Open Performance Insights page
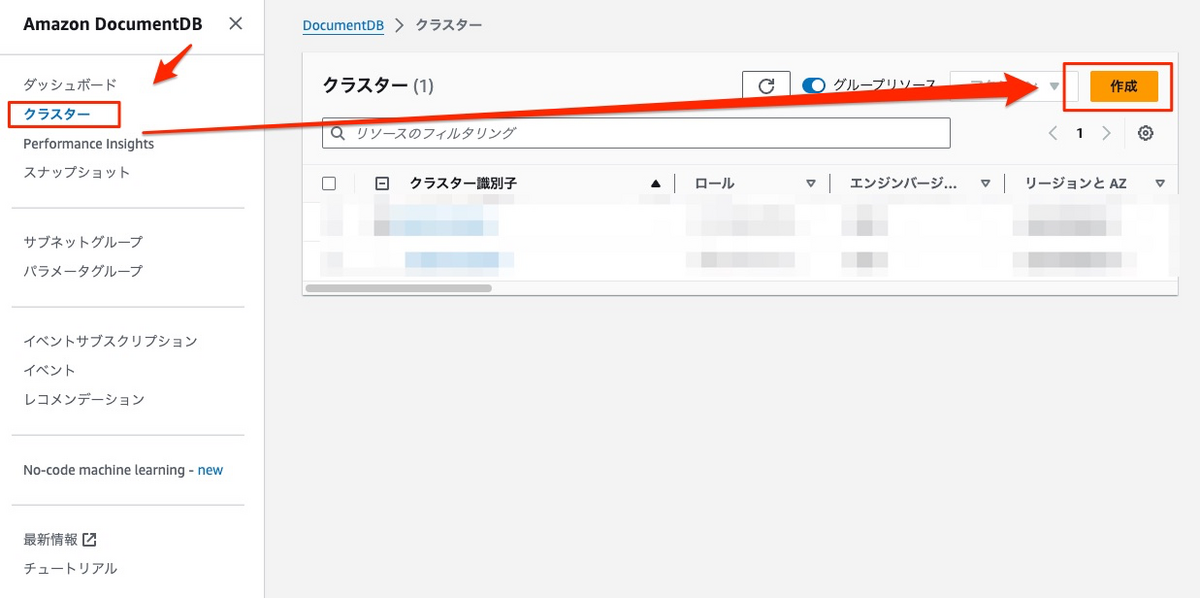Screen dimensions: 1200x598 [89, 143]
